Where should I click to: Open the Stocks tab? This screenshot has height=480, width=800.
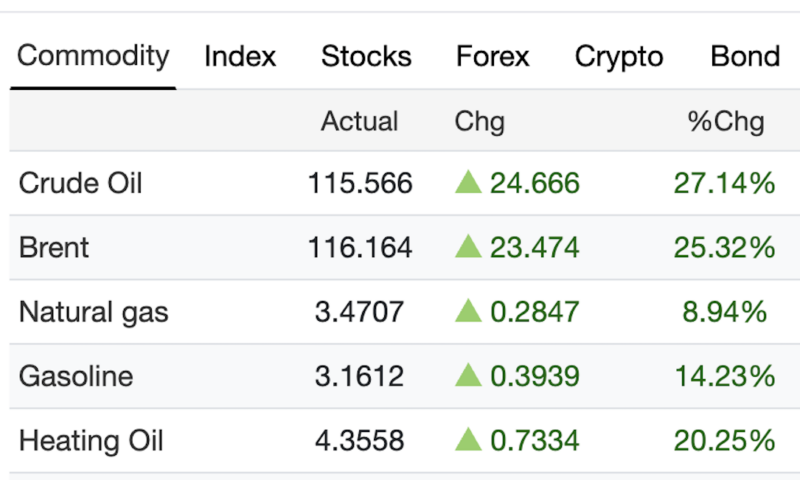click(x=366, y=57)
